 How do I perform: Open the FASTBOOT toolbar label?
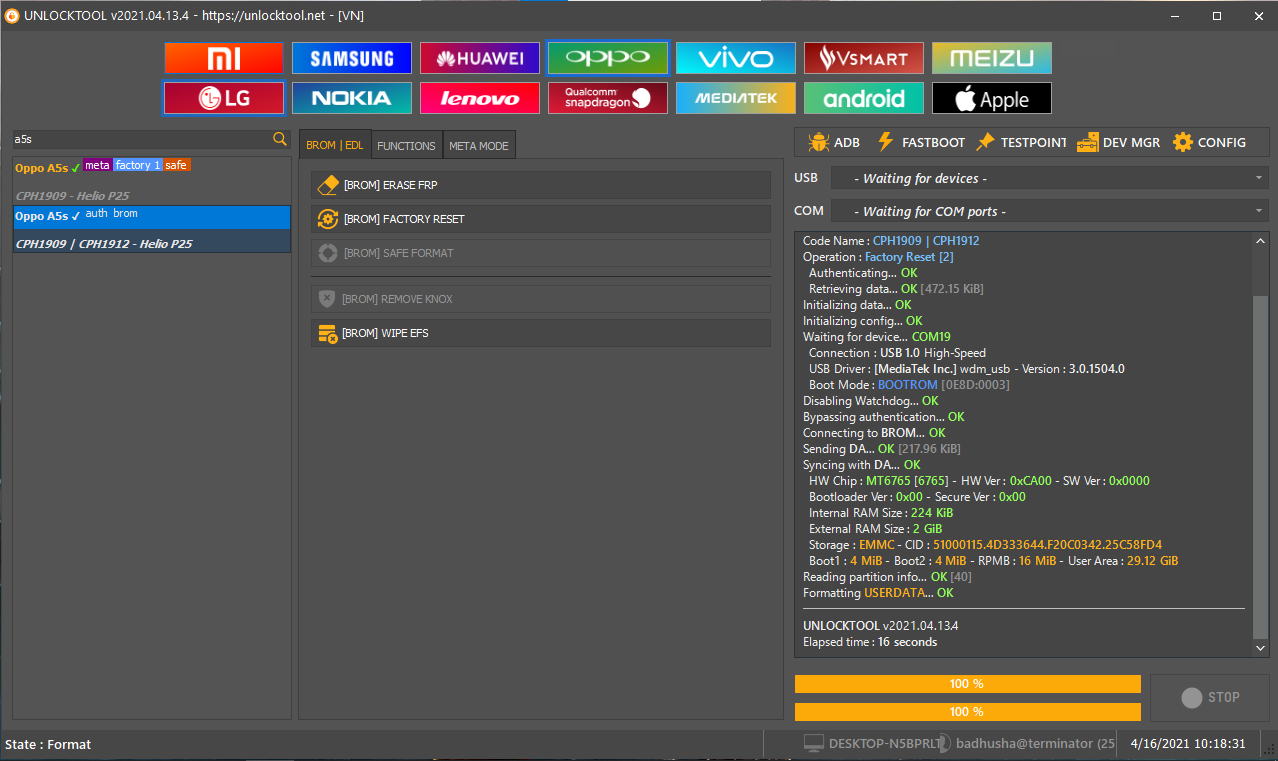(934, 143)
